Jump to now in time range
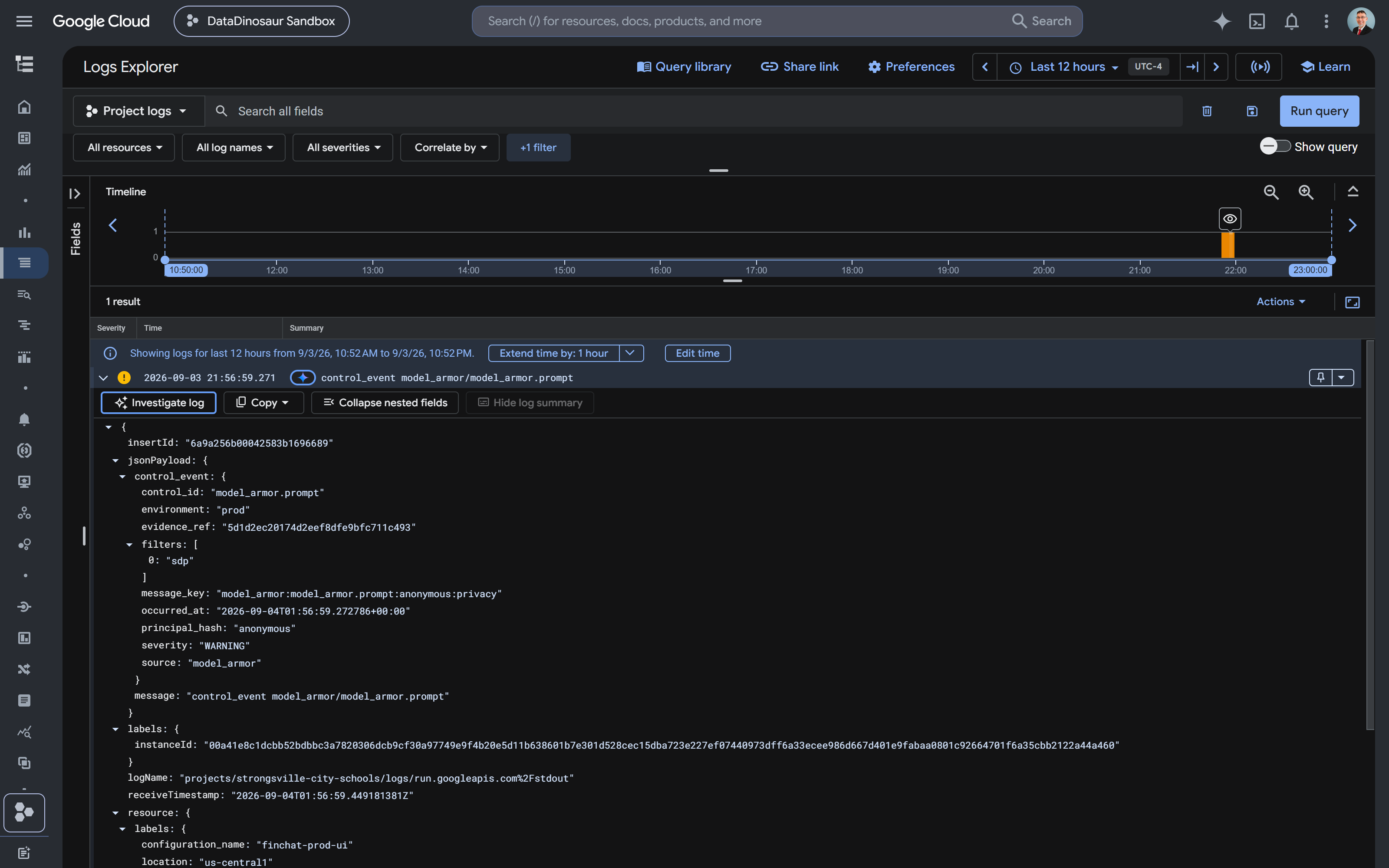Image resolution: width=1389 pixels, height=868 pixels. pos(1192,66)
